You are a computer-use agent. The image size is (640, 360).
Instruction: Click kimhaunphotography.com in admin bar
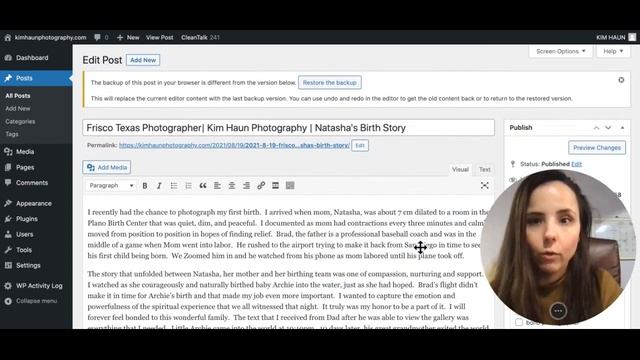(x=51, y=37)
